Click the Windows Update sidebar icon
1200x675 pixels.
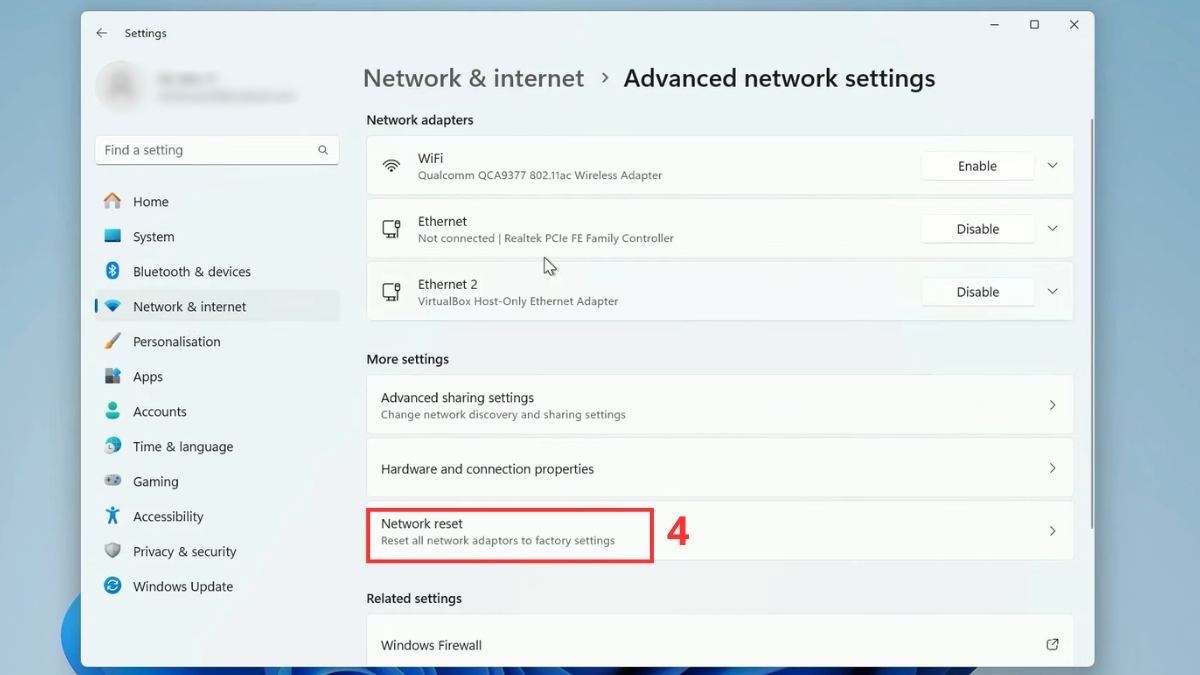(x=112, y=586)
